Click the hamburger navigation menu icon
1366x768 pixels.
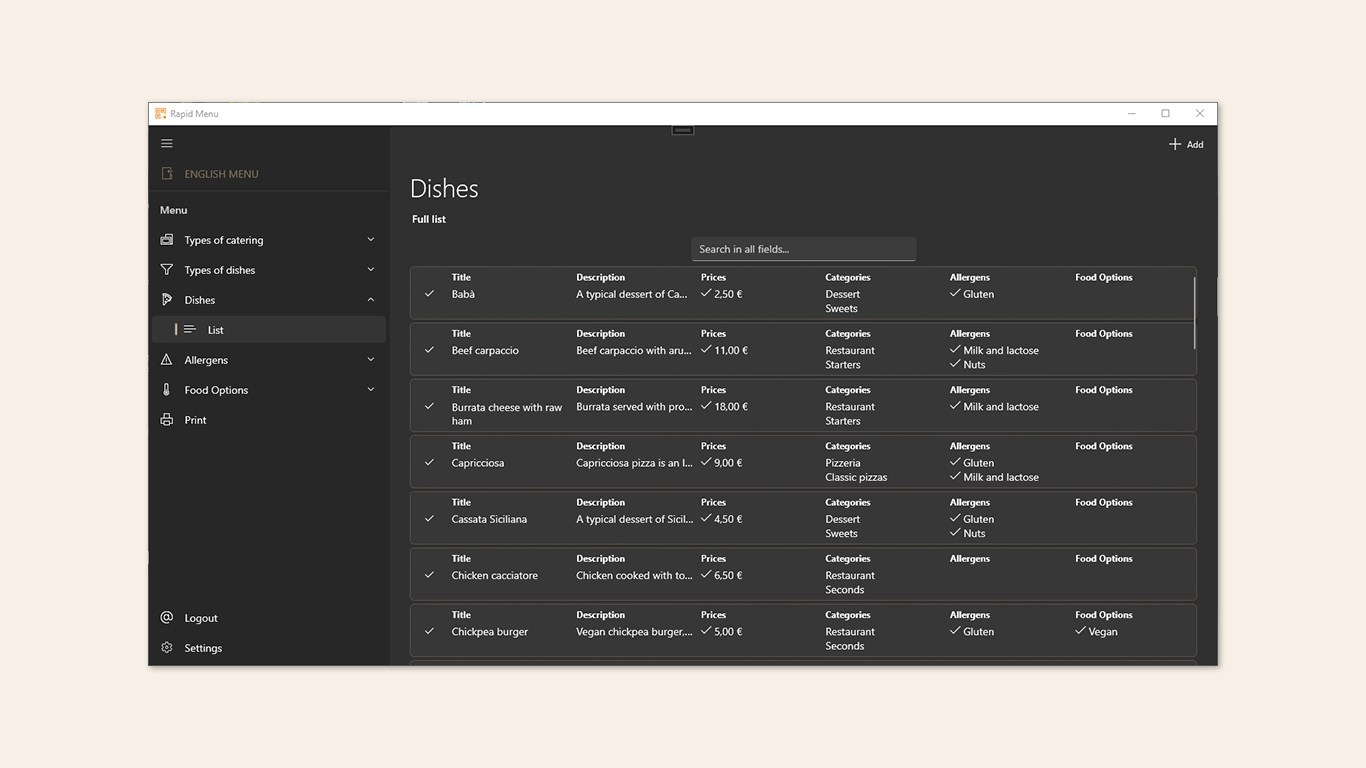167,144
